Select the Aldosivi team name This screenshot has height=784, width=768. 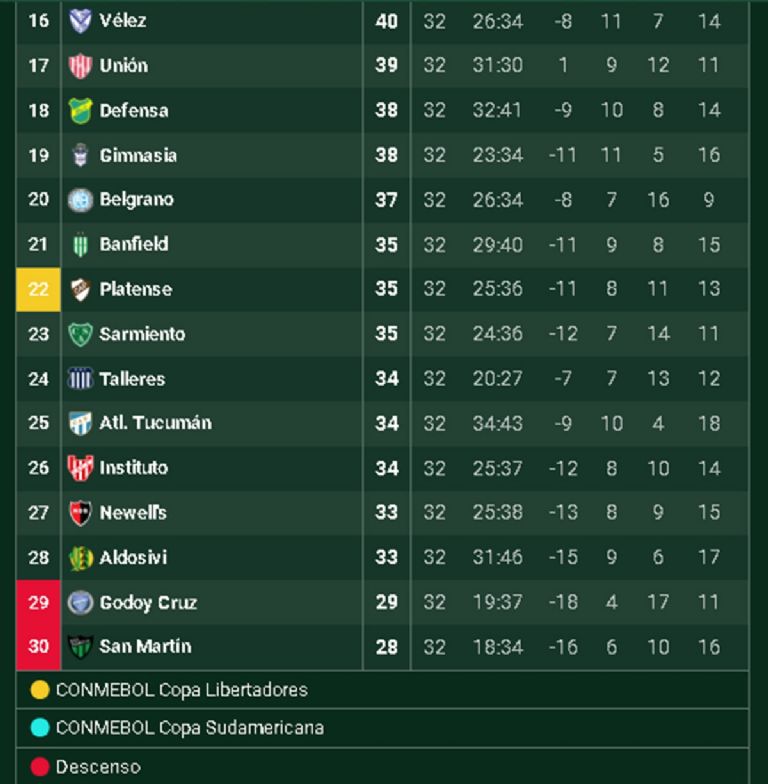(133, 558)
